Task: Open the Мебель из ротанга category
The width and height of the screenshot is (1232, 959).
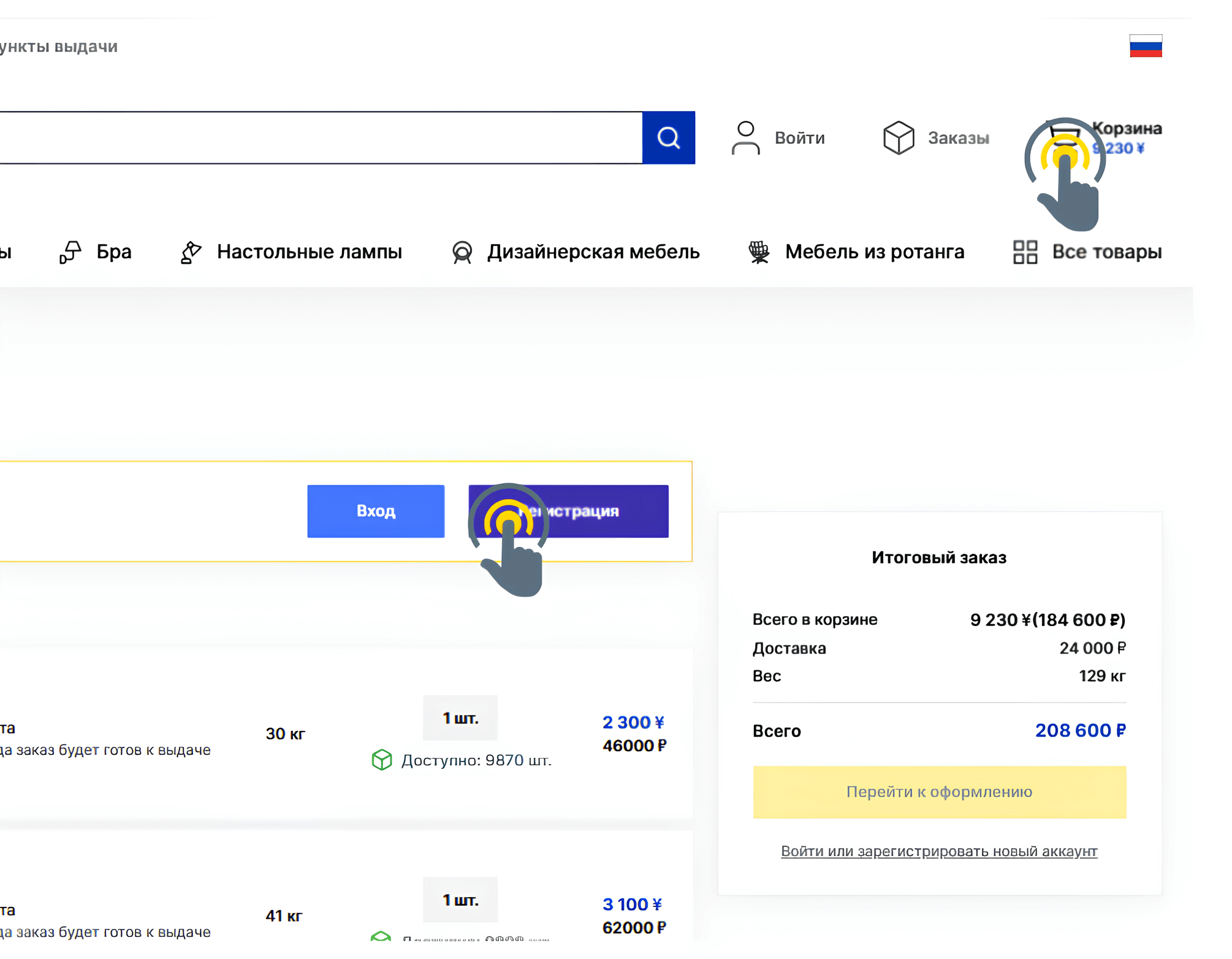Action: [874, 252]
